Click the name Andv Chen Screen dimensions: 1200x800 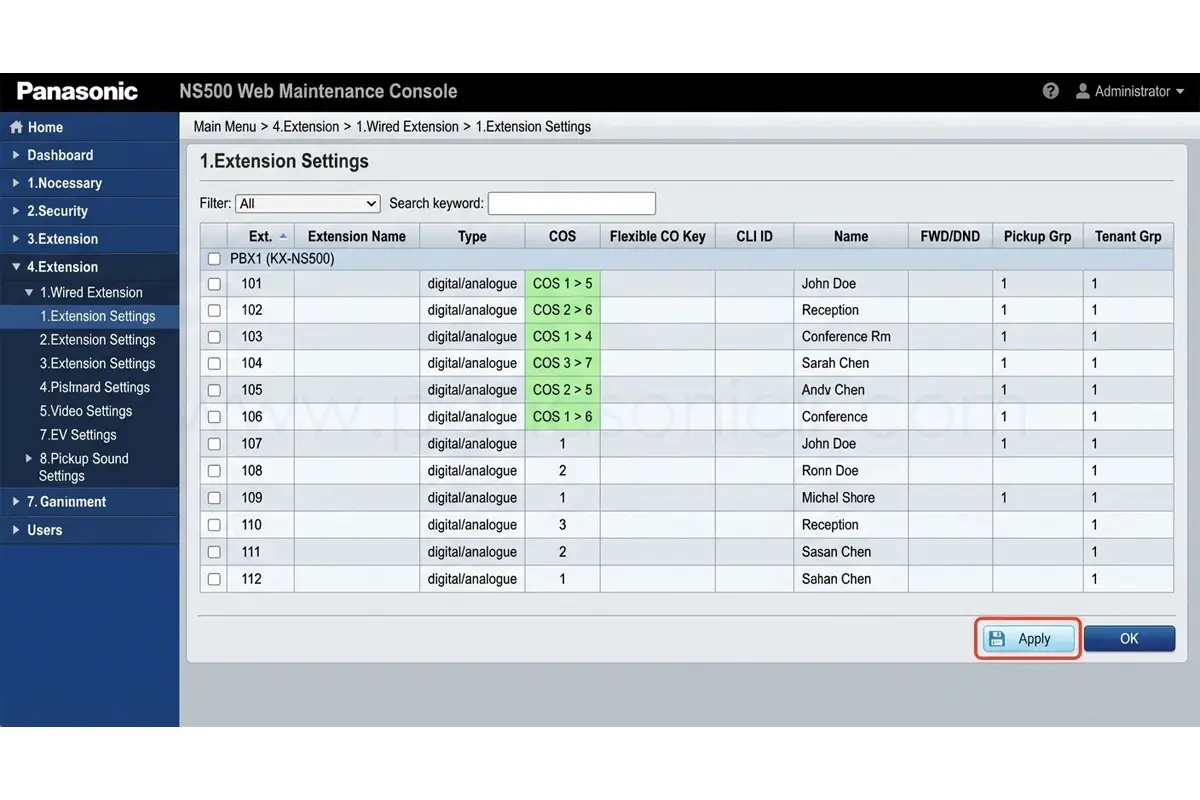(x=833, y=390)
